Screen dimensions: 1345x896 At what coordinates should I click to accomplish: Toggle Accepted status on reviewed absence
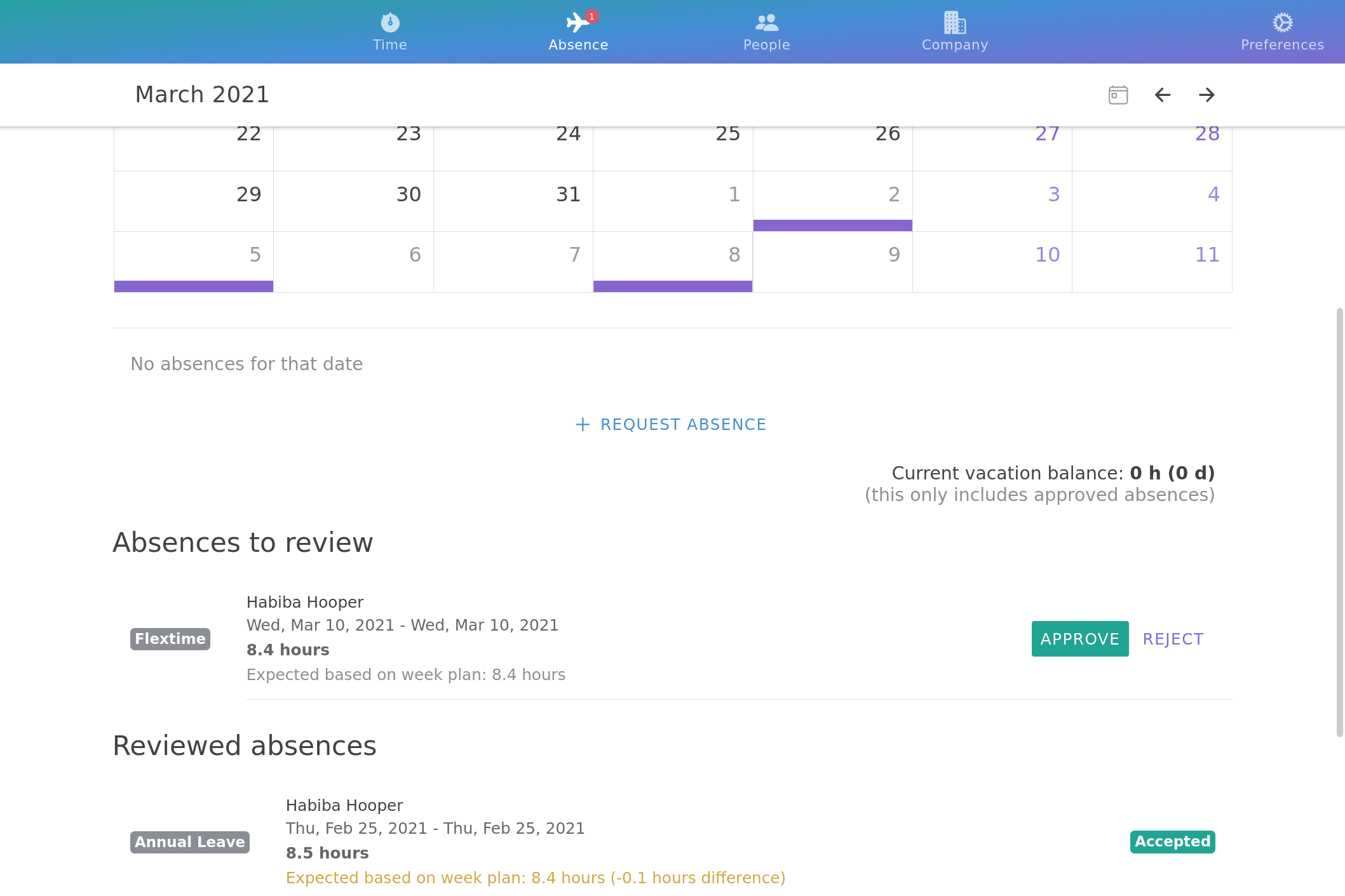pyautogui.click(x=1172, y=841)
